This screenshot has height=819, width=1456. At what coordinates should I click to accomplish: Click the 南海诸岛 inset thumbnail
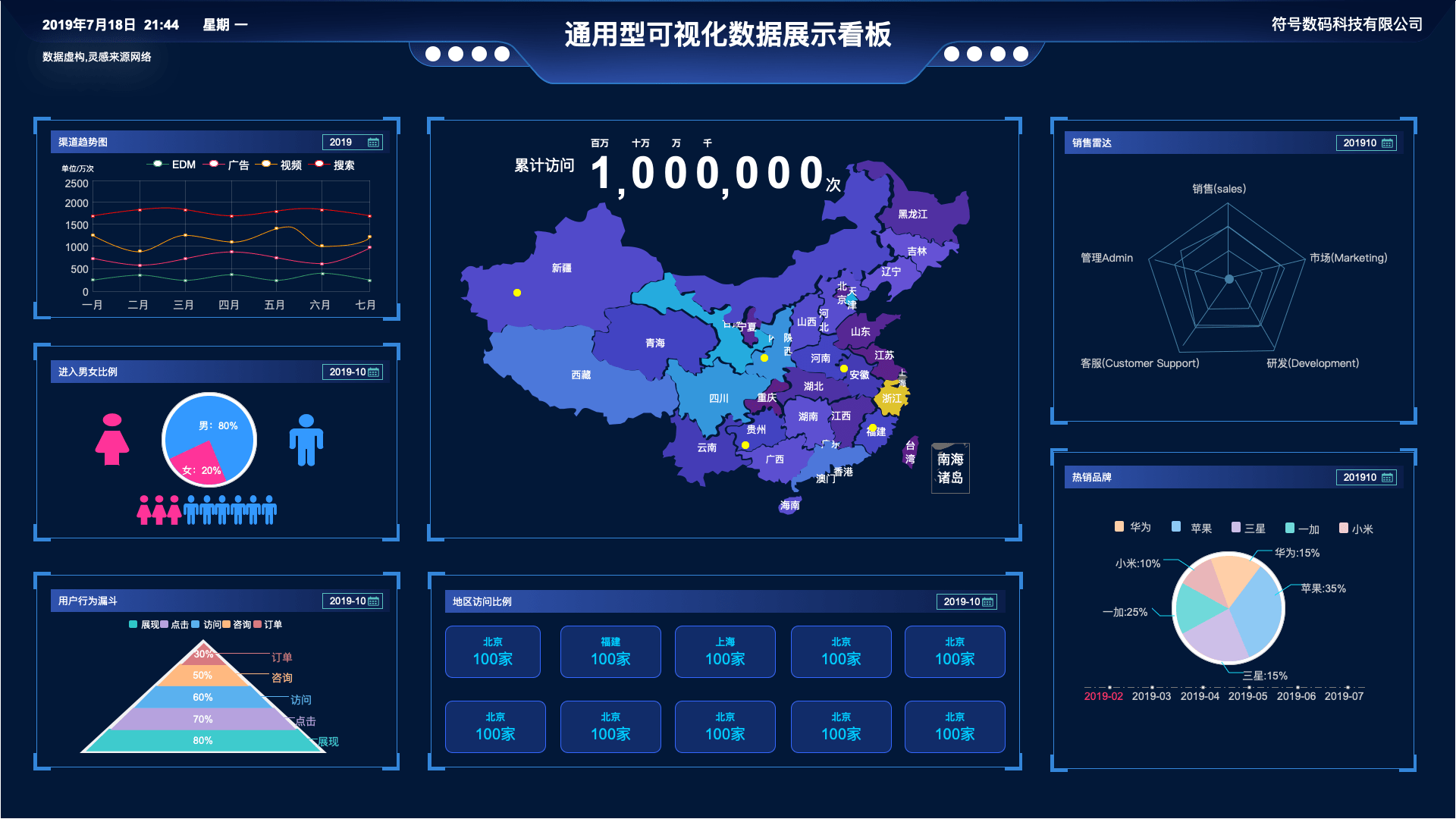coord(950,468)
